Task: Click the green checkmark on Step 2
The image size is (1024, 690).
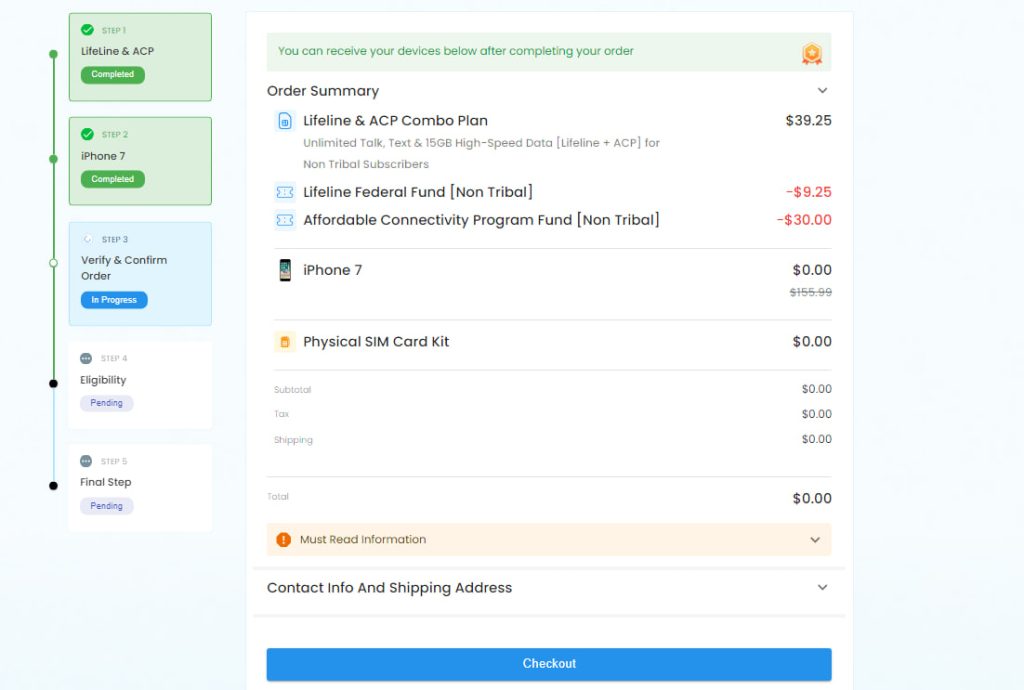Action: coord(88,134)
